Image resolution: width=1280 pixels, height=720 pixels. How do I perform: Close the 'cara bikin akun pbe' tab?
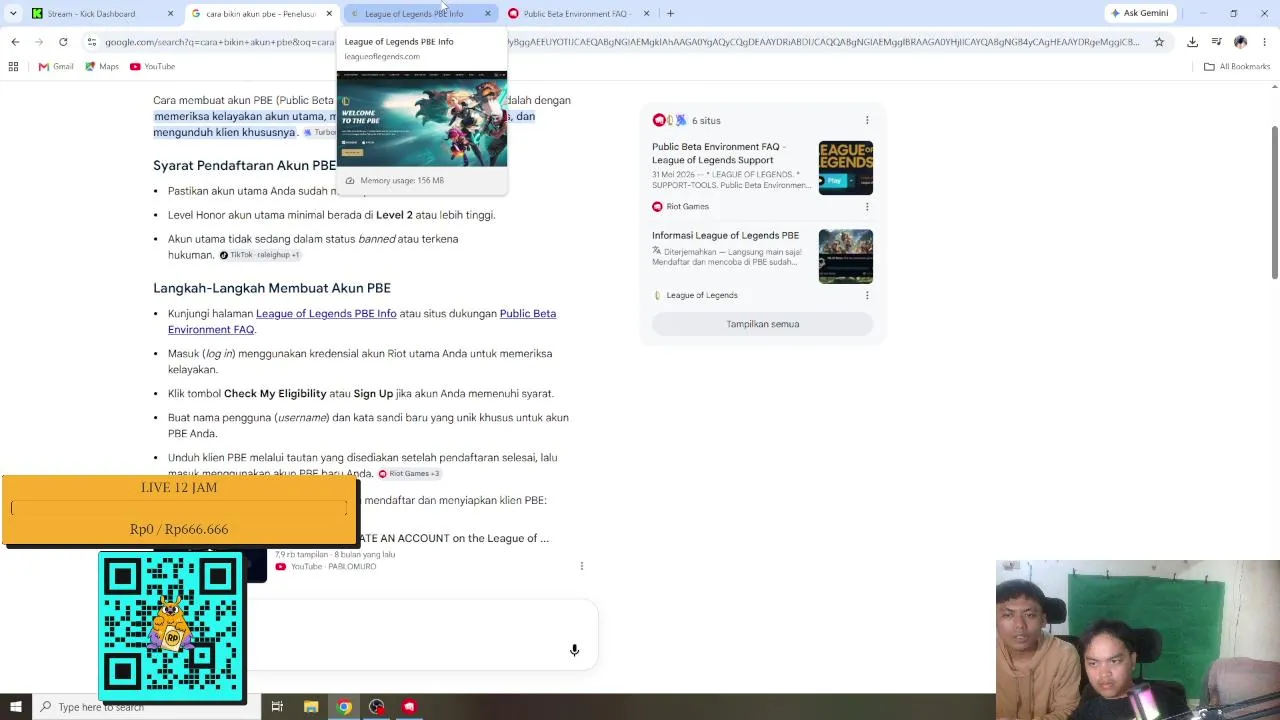coord(329,14)
